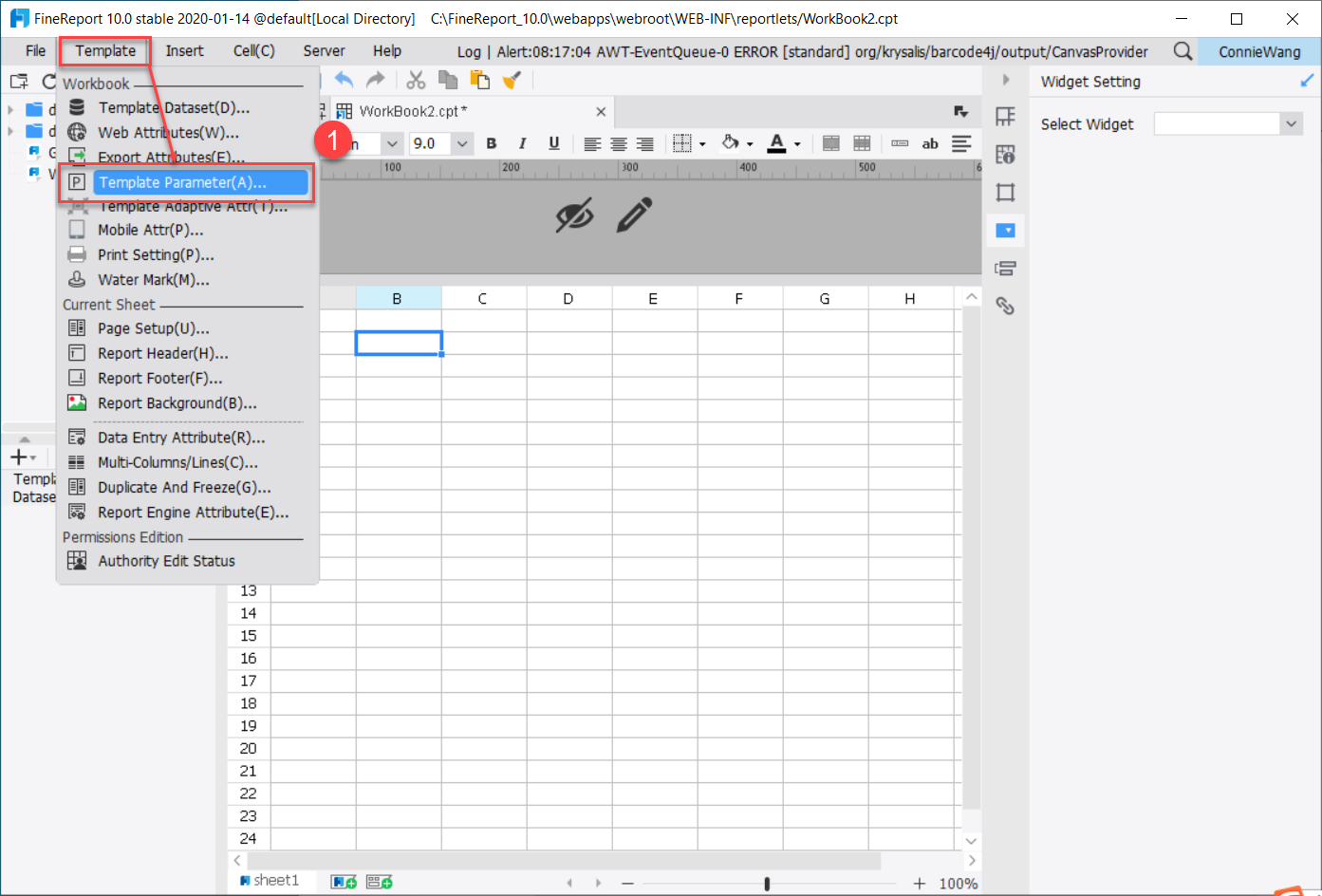
Task: Click ConnieWang account name in the top right
Action: click(x=1262, y=52)
